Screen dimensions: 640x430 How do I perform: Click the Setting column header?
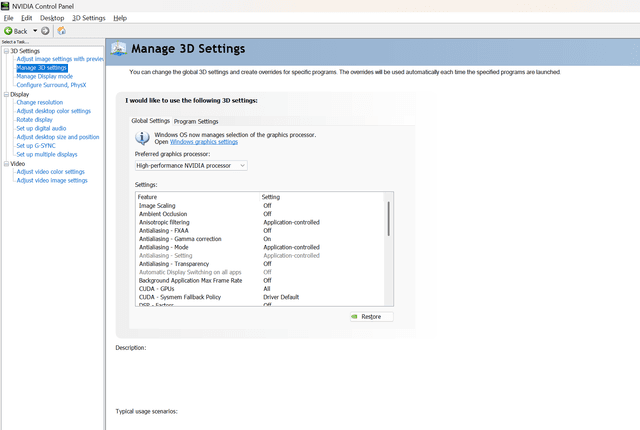coord(322,197)
